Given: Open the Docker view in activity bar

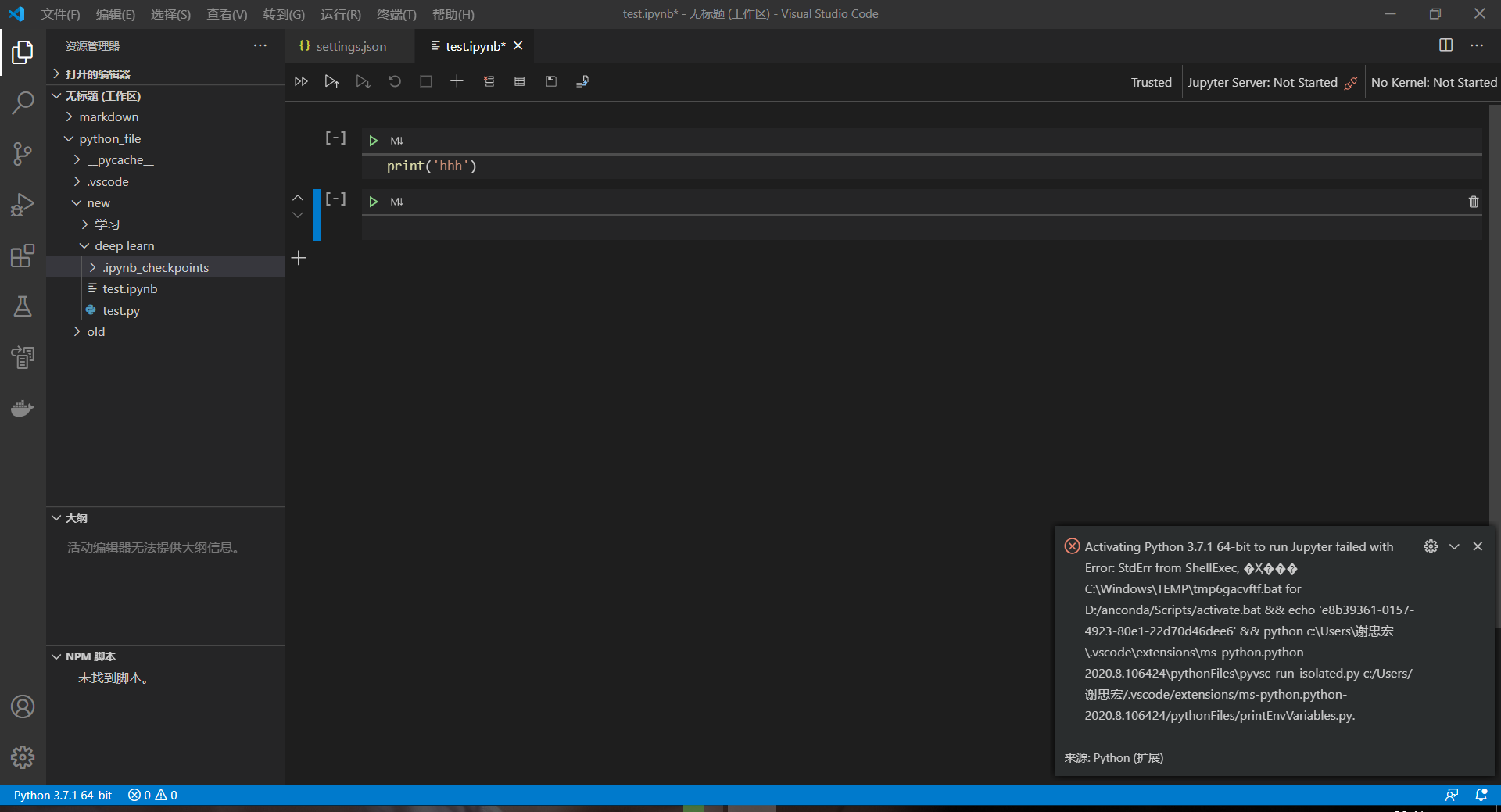Looking at the screenshot, I should (x=23, y=408).
